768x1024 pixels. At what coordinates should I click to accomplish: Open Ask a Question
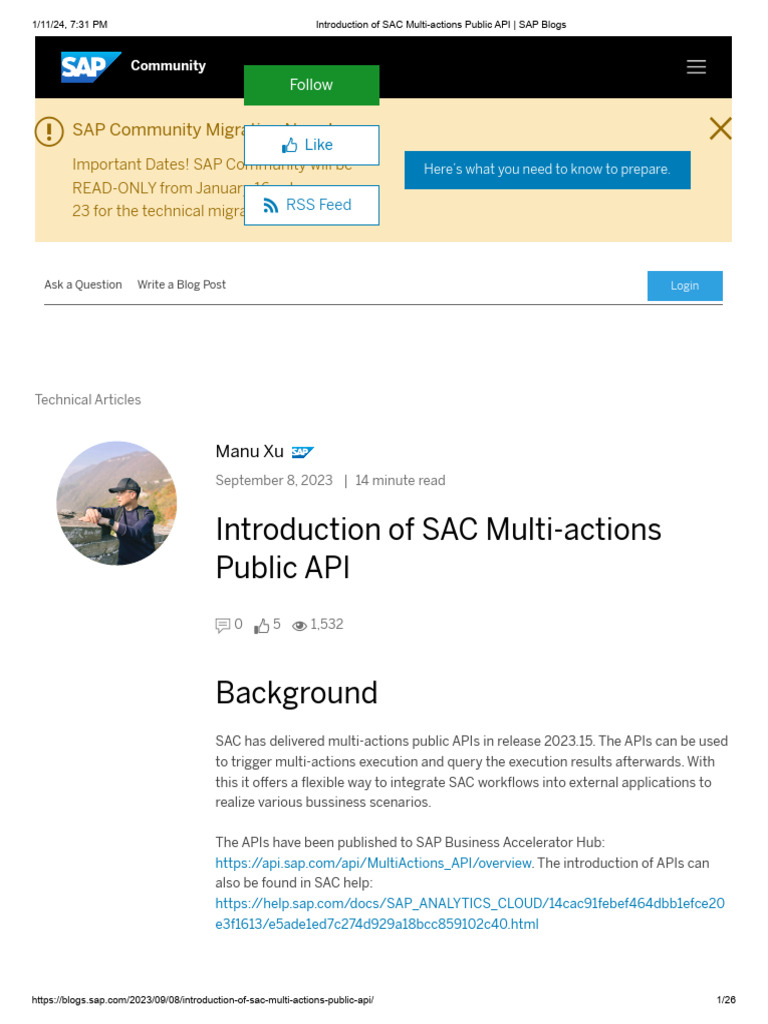[83, 285]
